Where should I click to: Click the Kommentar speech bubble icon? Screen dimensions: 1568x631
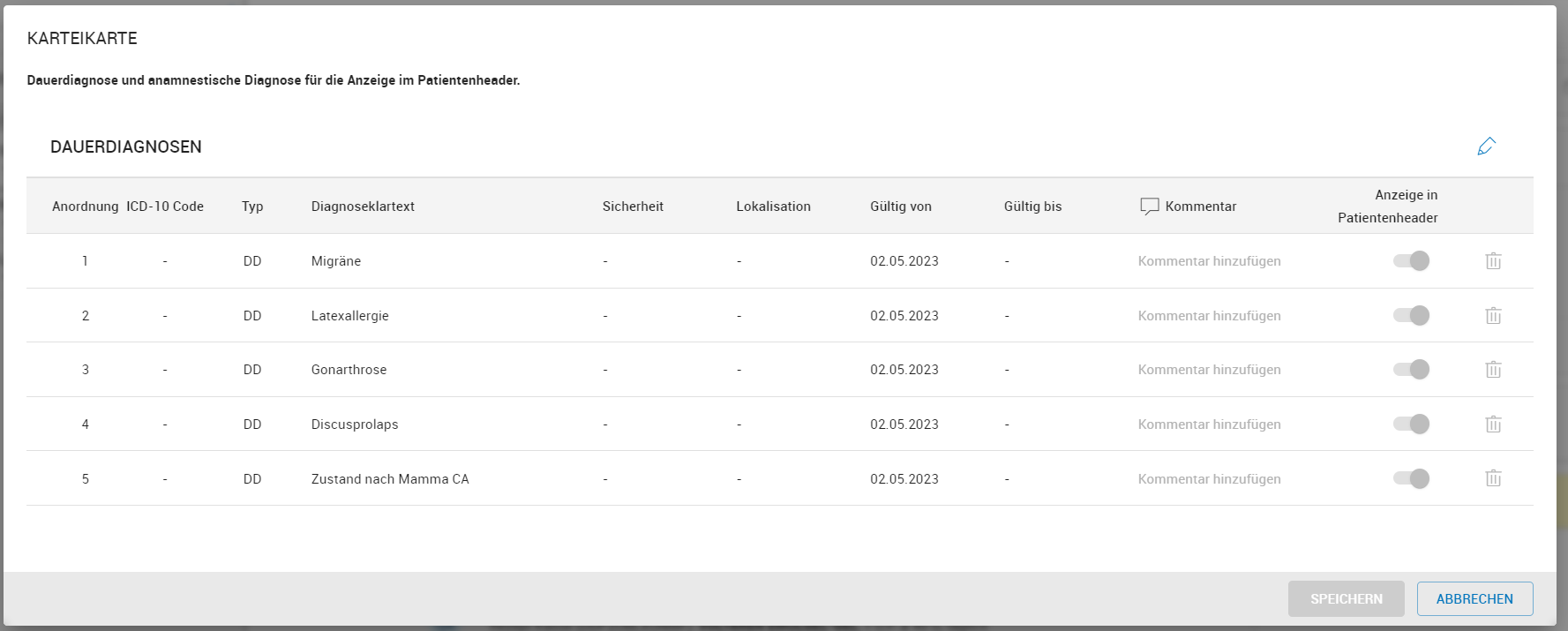(1149, 207)
